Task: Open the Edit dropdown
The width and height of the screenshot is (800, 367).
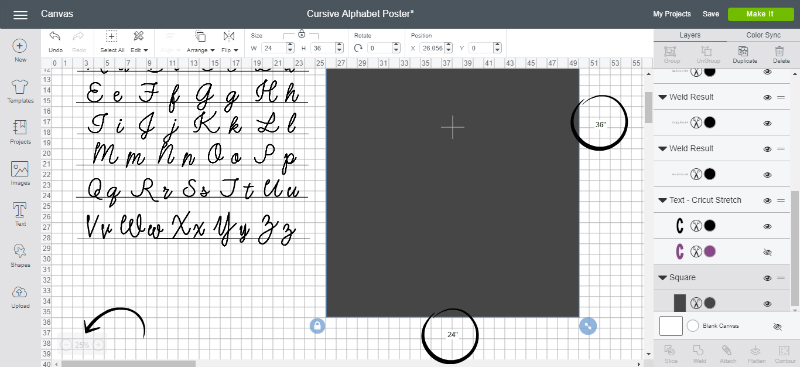Action: pos(139,50)
